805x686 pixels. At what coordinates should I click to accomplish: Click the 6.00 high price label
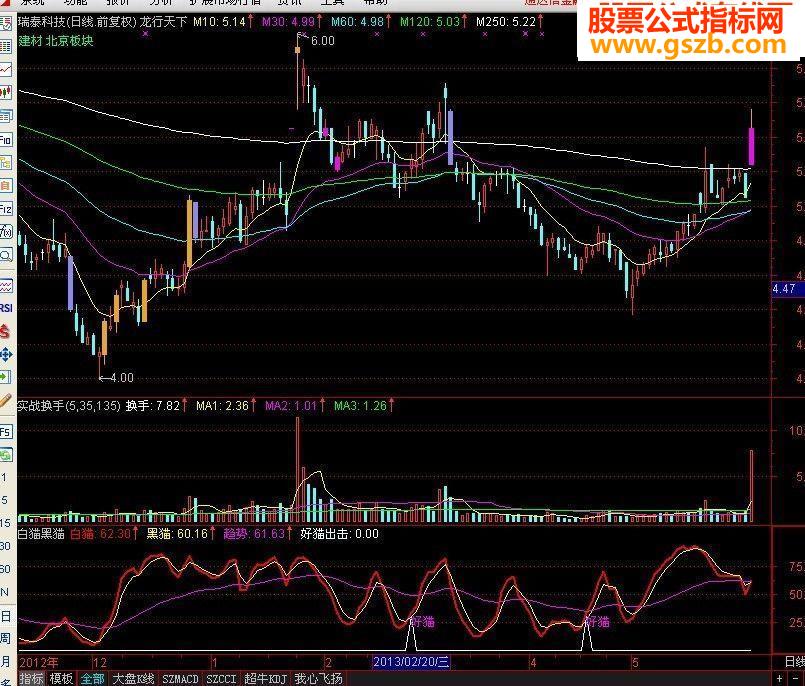323,41
